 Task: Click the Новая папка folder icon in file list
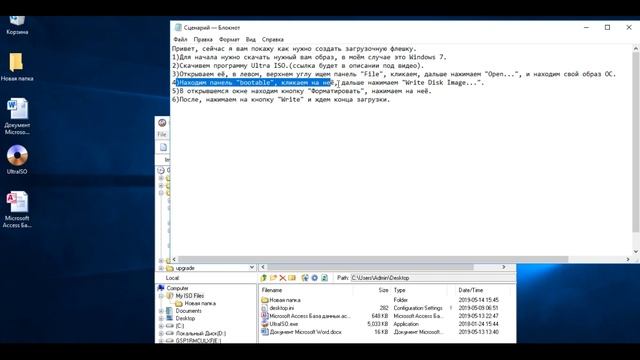264,300
